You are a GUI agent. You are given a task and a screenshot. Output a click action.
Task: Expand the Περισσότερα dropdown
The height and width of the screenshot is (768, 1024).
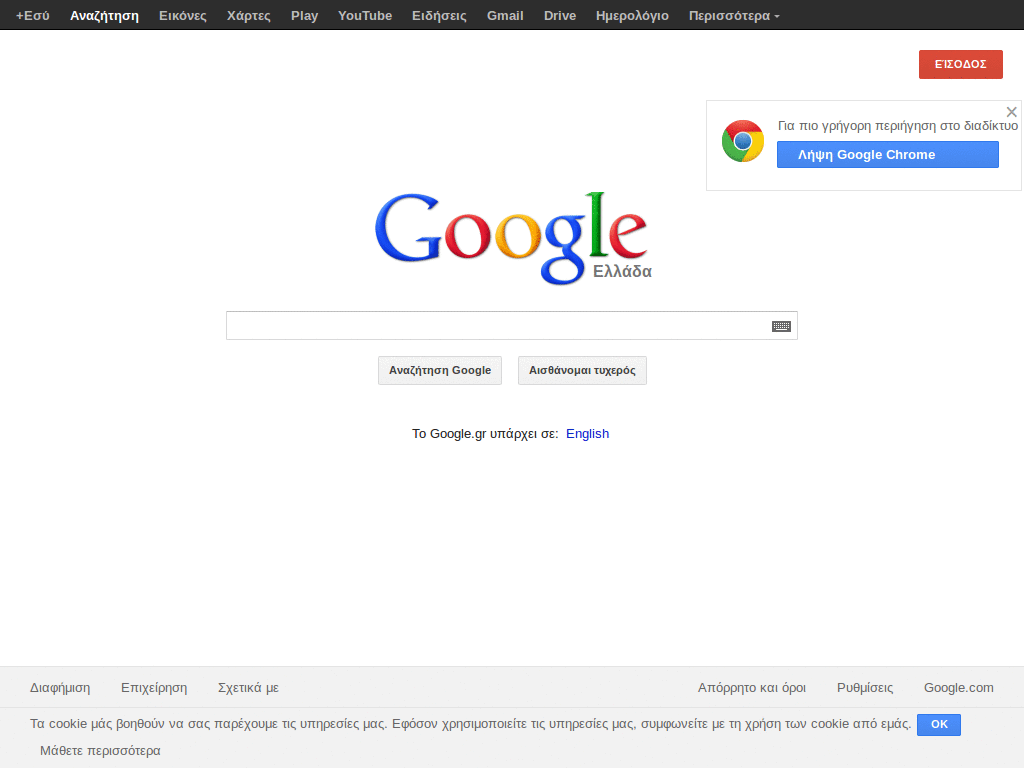point(734,16)
